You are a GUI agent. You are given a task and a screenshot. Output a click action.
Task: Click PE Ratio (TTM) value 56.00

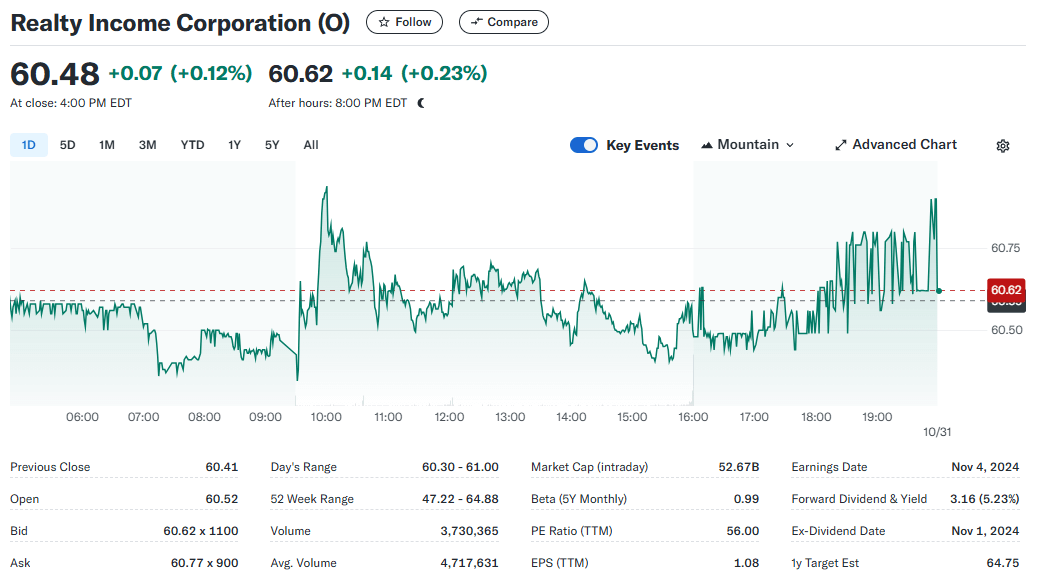pyautogui.click(x=742, y=531)
